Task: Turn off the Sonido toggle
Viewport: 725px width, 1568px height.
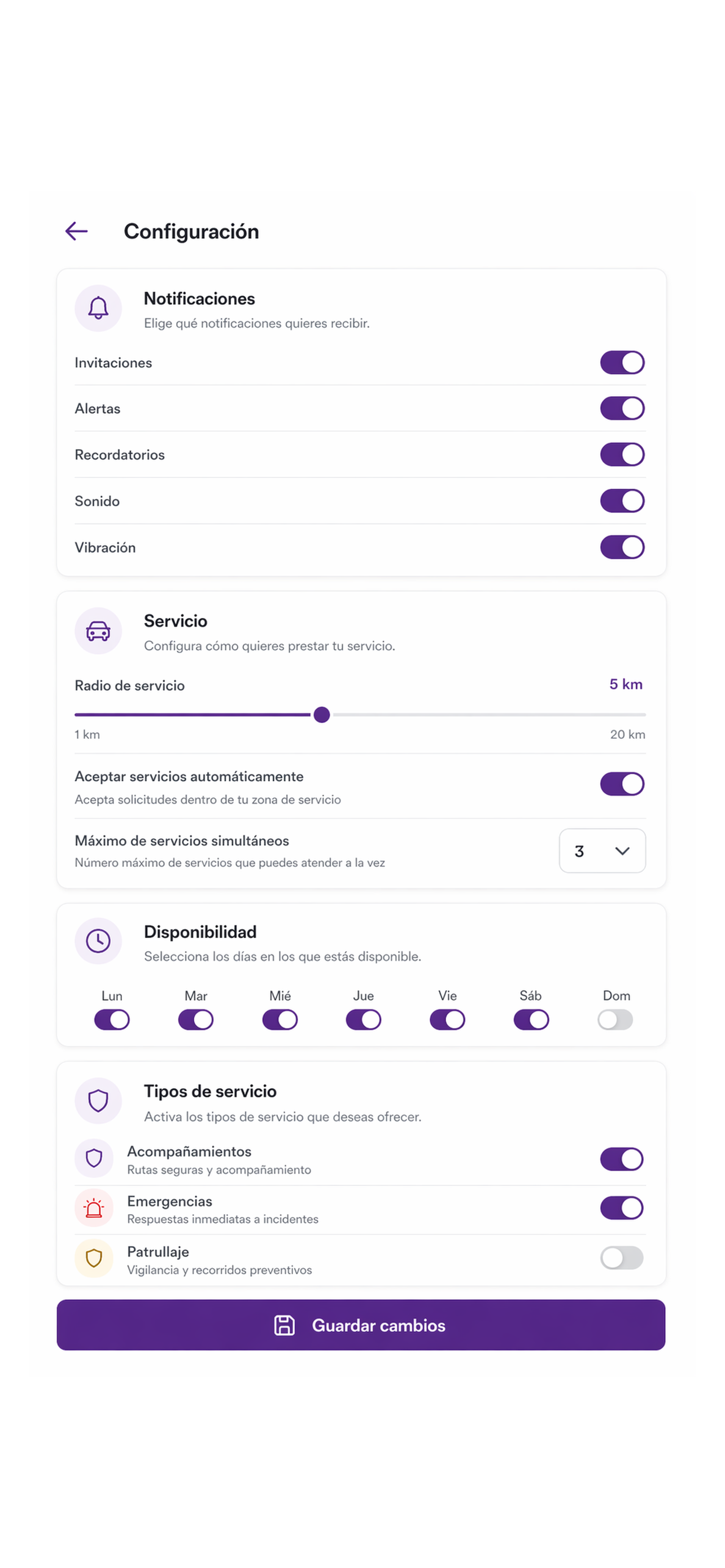Action: coord(622,500)
